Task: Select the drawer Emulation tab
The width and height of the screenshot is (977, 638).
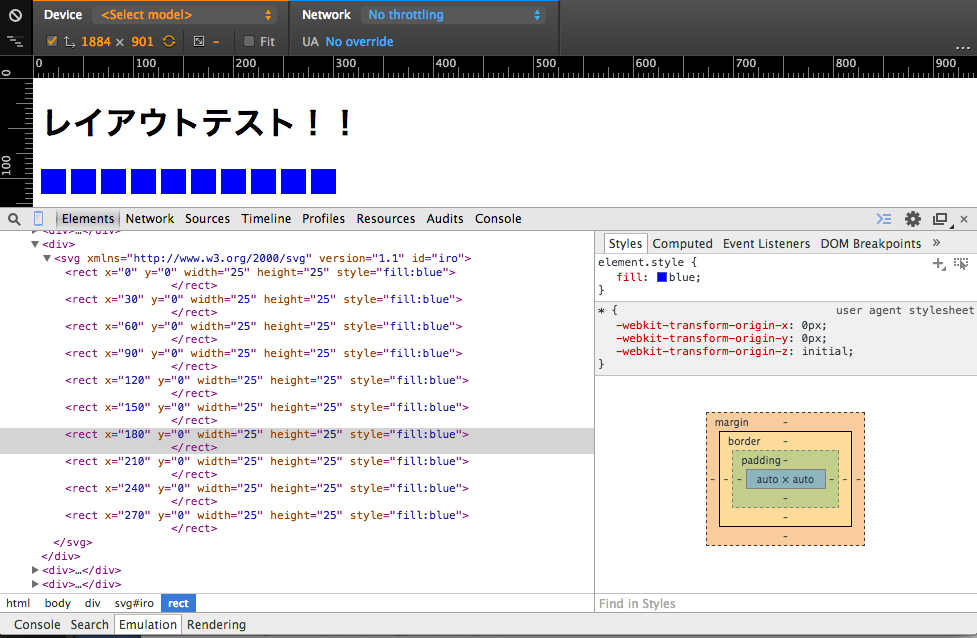Action: point(148,624)
